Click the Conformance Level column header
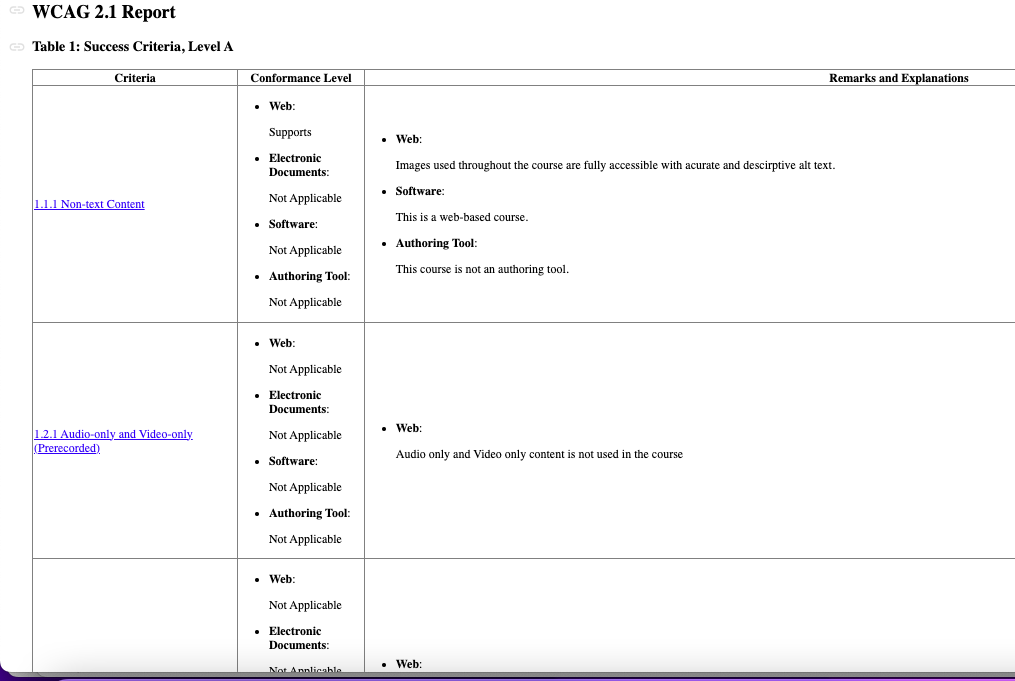 coord(301,78)
